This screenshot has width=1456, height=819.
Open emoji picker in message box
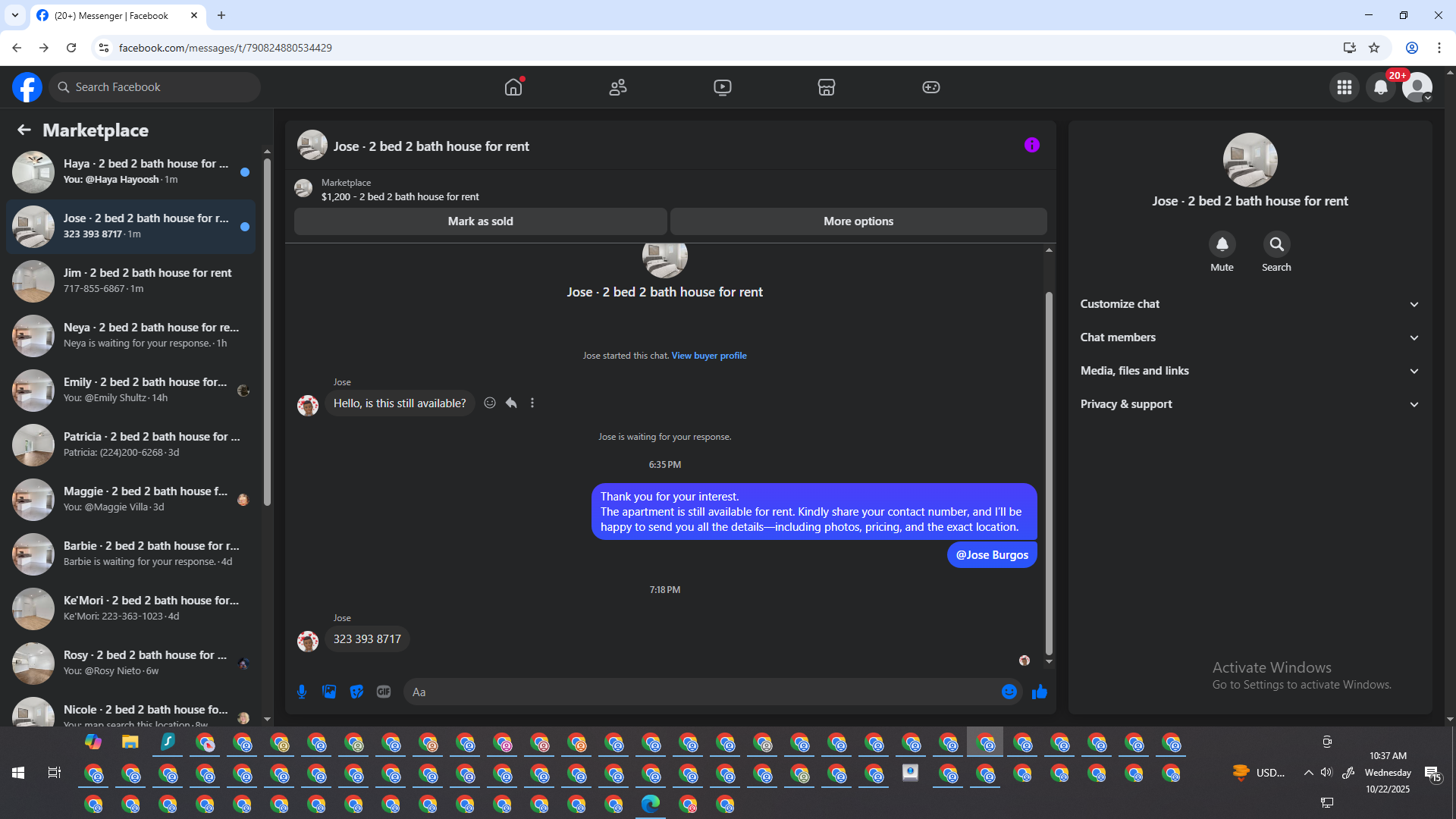[1009, 692]
